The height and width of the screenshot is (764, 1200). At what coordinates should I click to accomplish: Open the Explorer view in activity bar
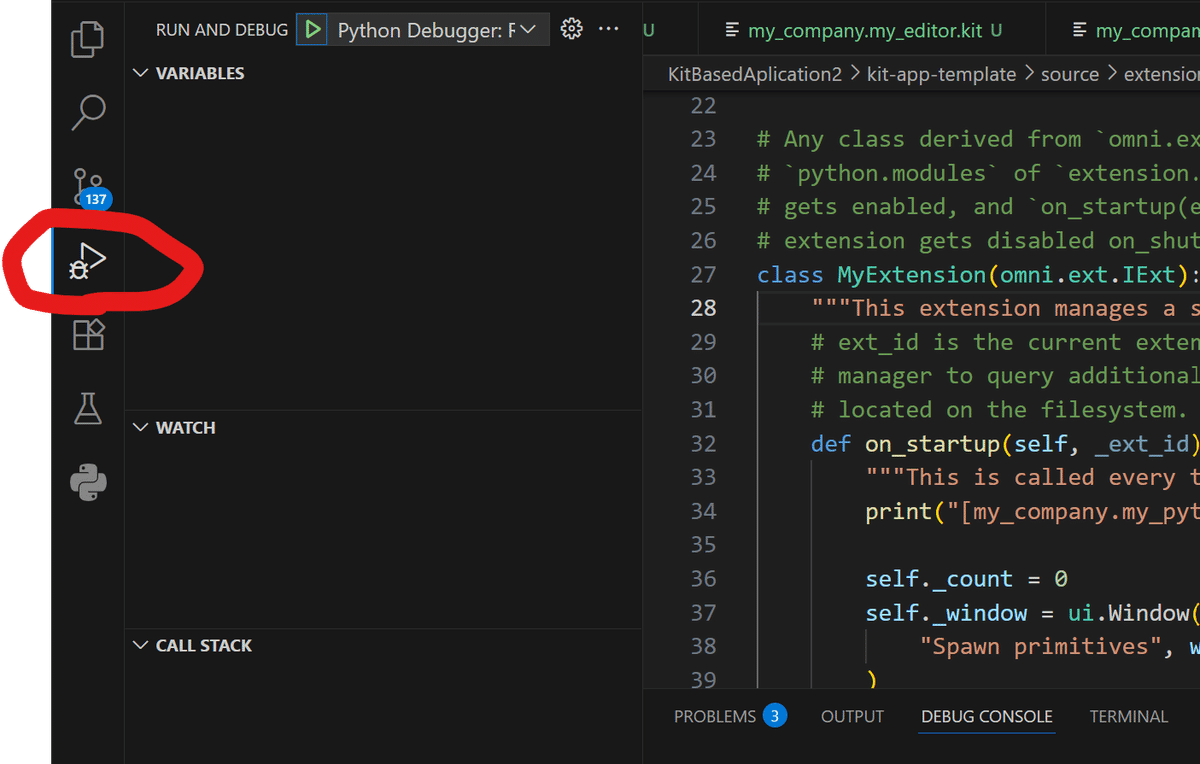[88, 40]
